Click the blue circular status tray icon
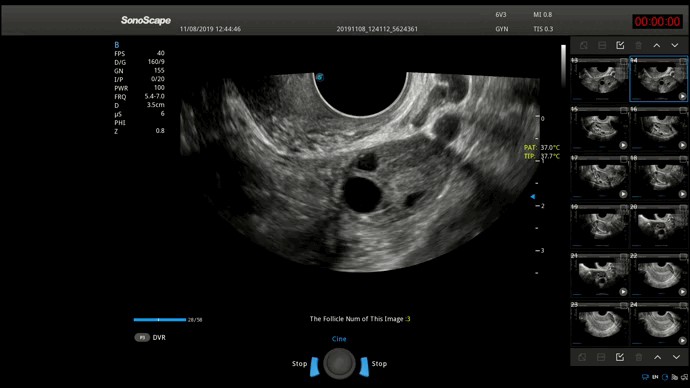The width and height of the screenshot is (690, 388). point(665,377)
